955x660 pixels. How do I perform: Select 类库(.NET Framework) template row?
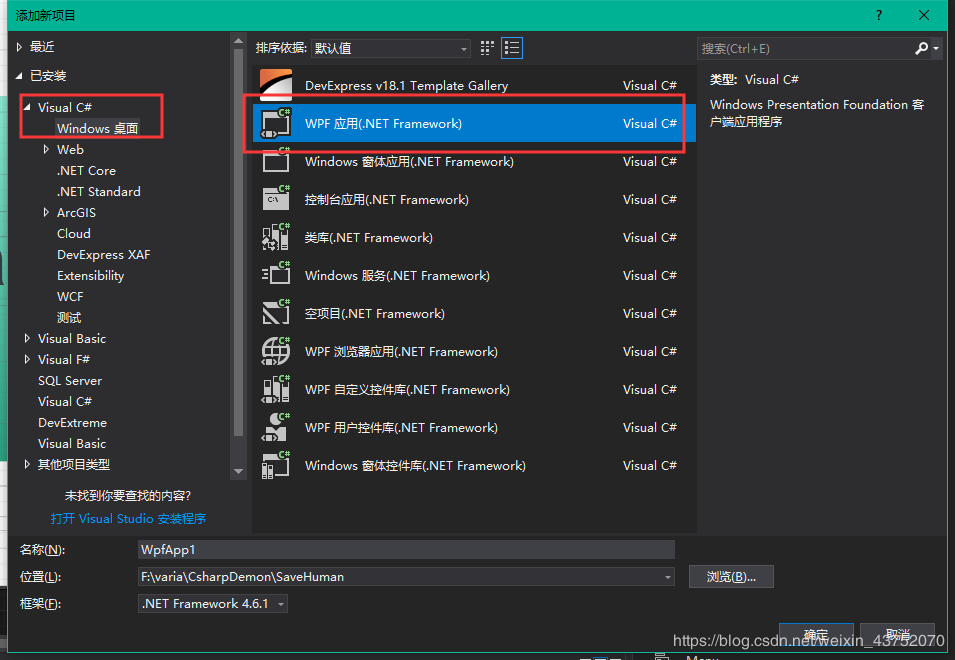click(474, 237)
